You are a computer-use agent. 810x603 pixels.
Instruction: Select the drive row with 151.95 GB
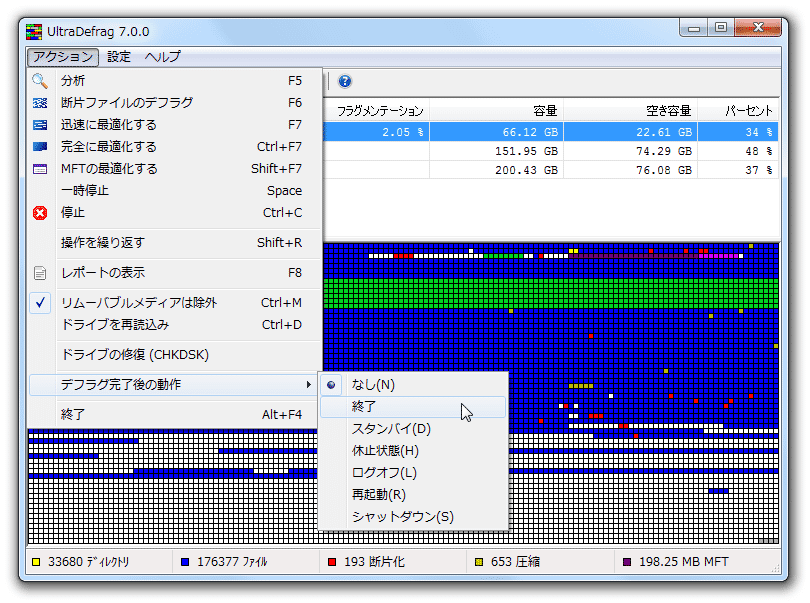coord(551,151)
